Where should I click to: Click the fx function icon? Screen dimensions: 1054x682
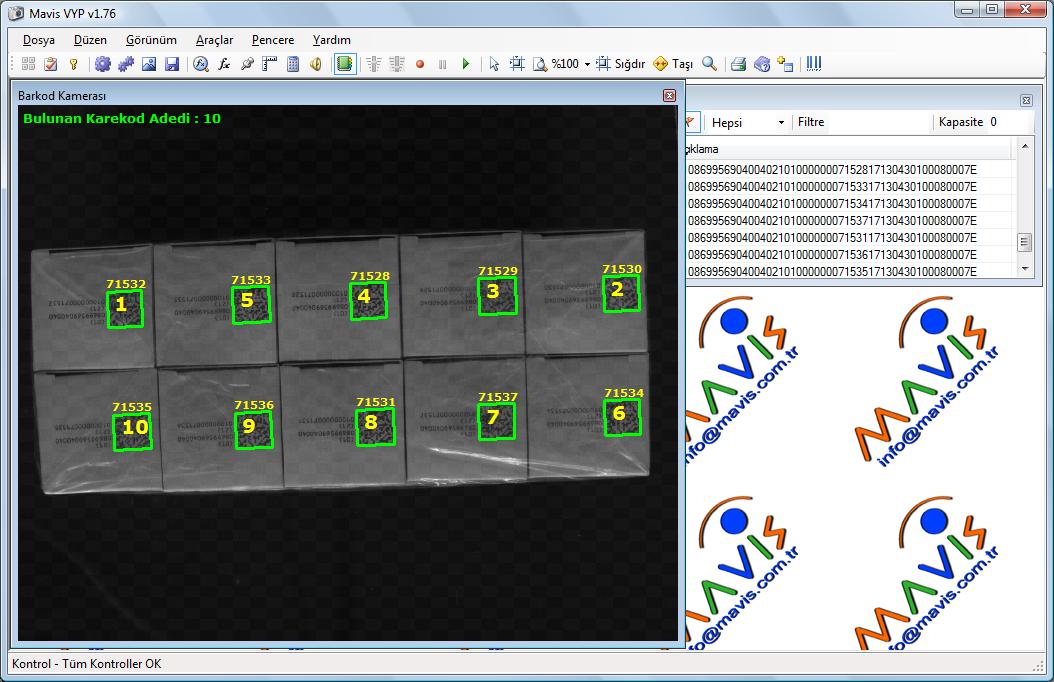tap(224, 64)
